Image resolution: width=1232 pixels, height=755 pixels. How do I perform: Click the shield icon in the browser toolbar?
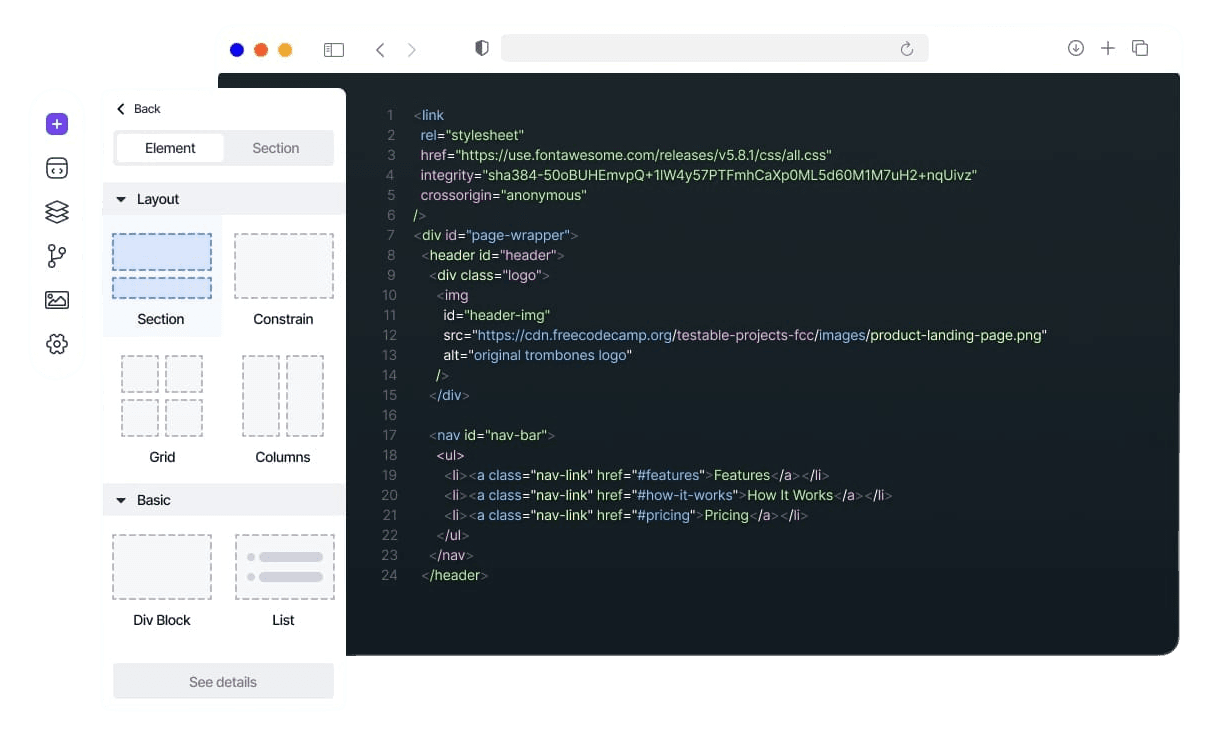click(481, 48)
